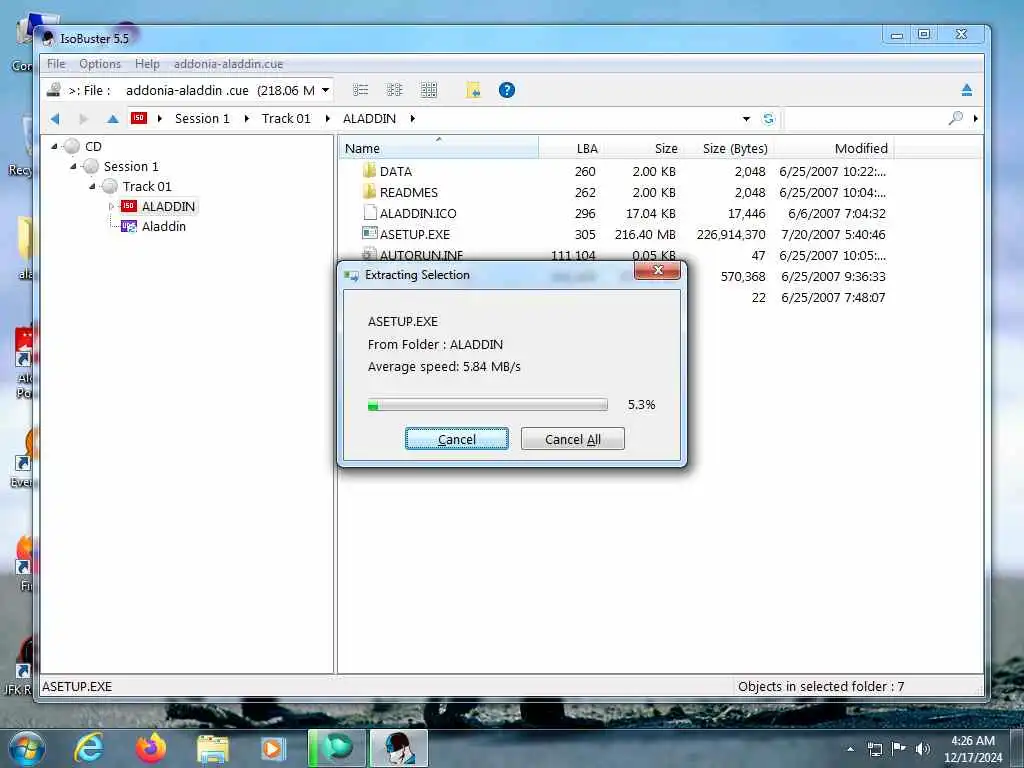Screen dimensions: 1024x768
Task: Click the taskbar clock showing 4:26 AM
Action: tap(972, 748)
